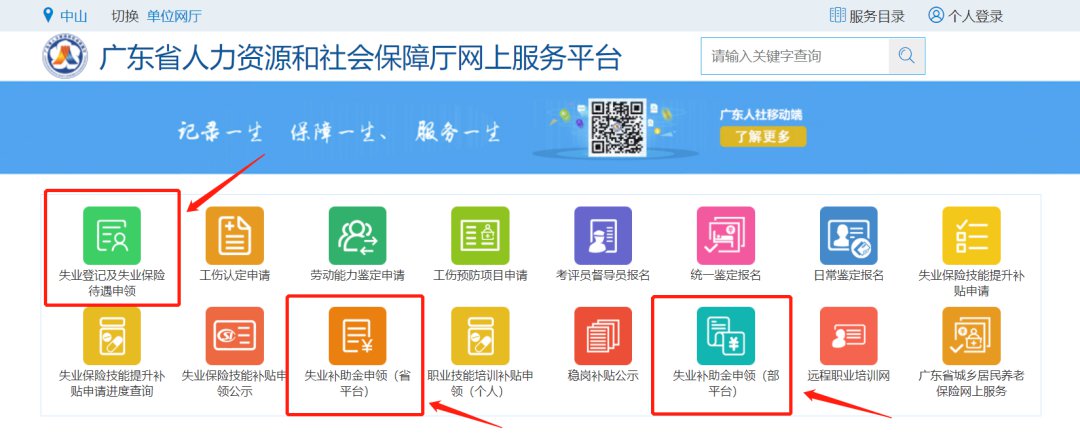Screen dimensions: 1080x434
Task: Open 失业保险技能补贴申领公示 icon
Action: point(235,336)
